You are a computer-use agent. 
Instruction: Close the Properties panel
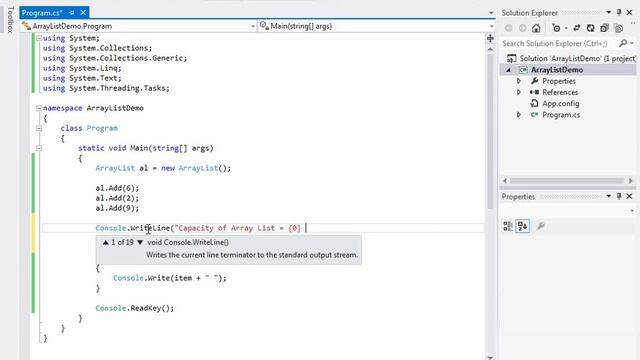[x=629, y=196]
